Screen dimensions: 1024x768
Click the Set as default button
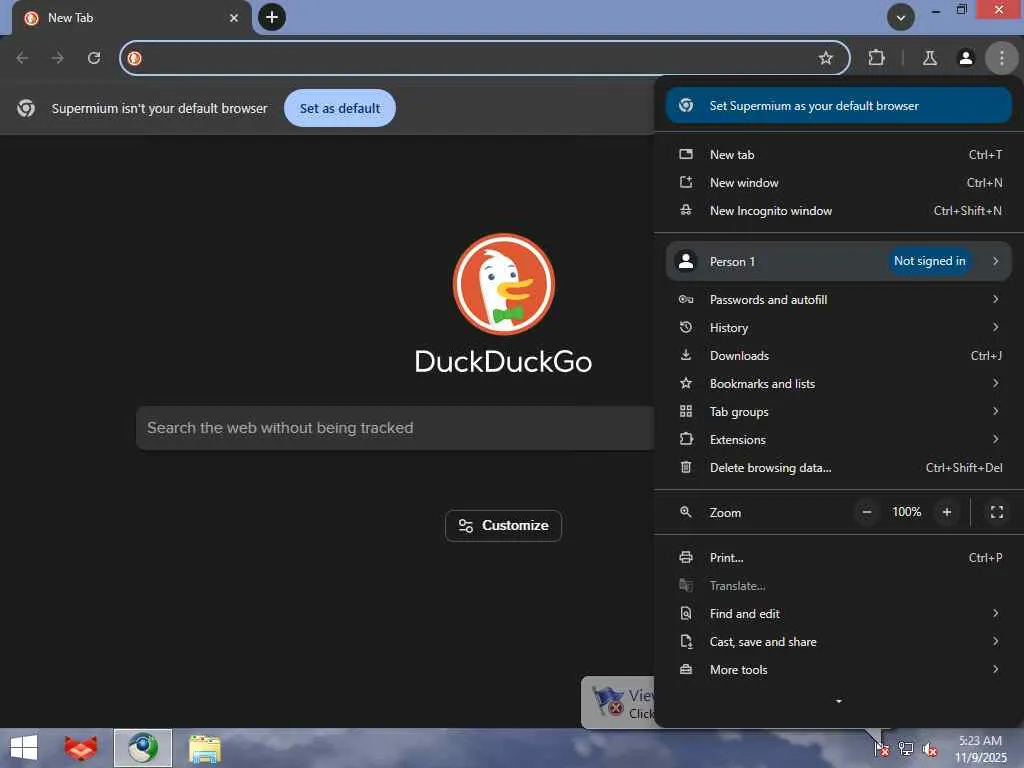click(340, 108)
